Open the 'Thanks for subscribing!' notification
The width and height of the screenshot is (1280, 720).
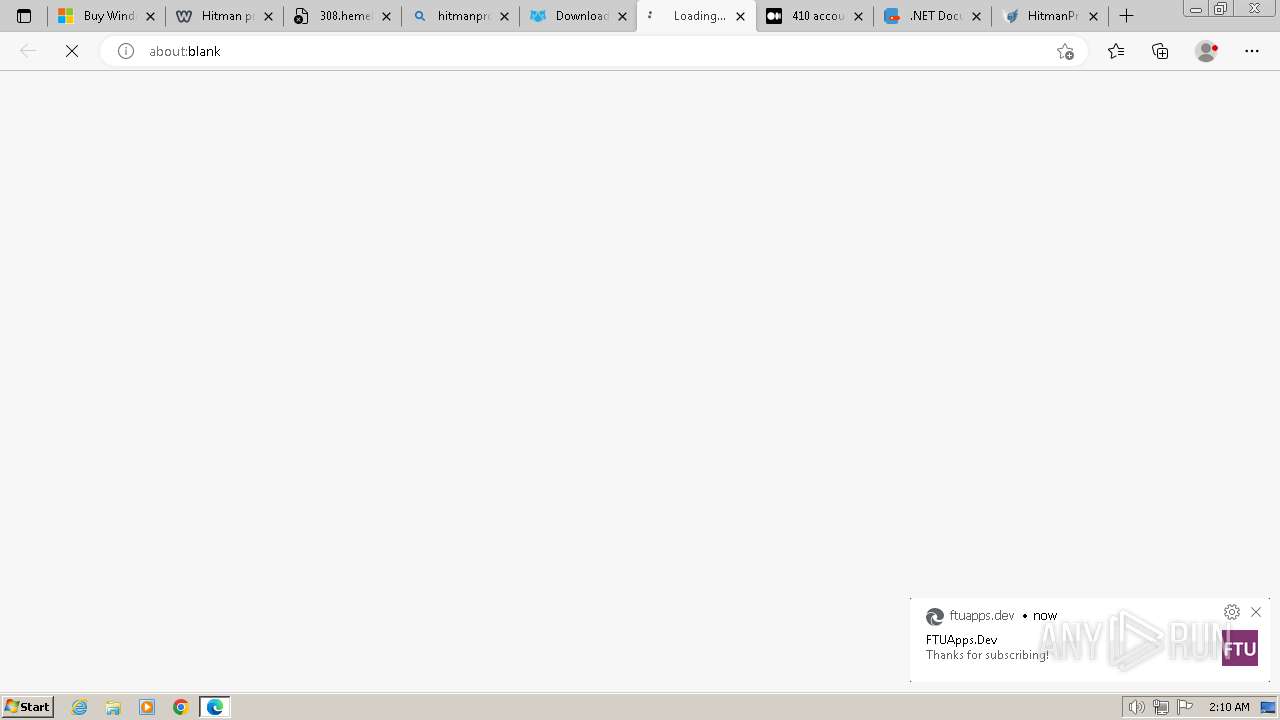(987, 655)
